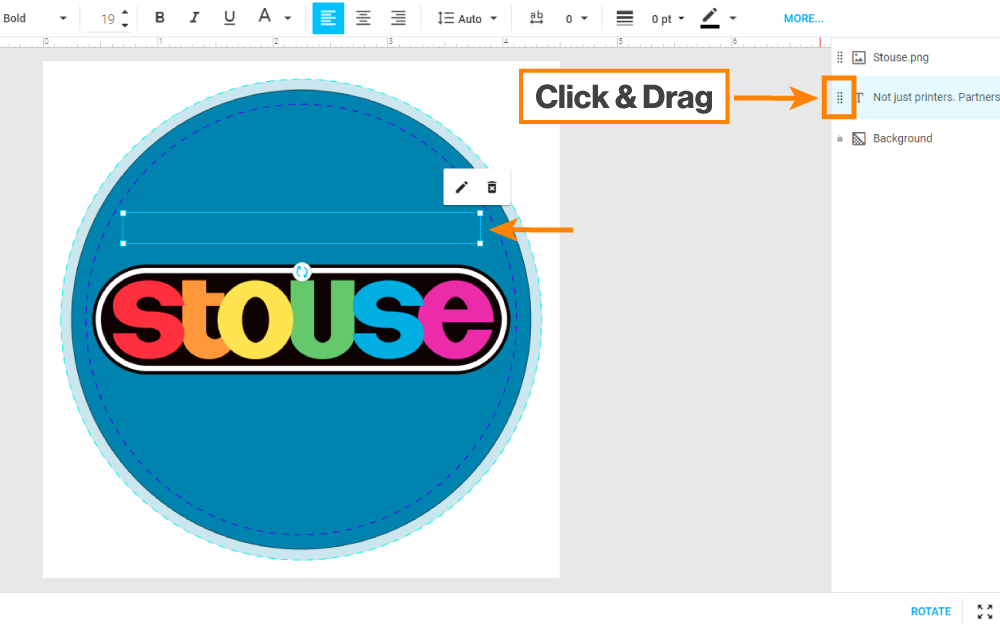Toggle the Background layer lock icon
1000x631 pixels.
point(840,138)
